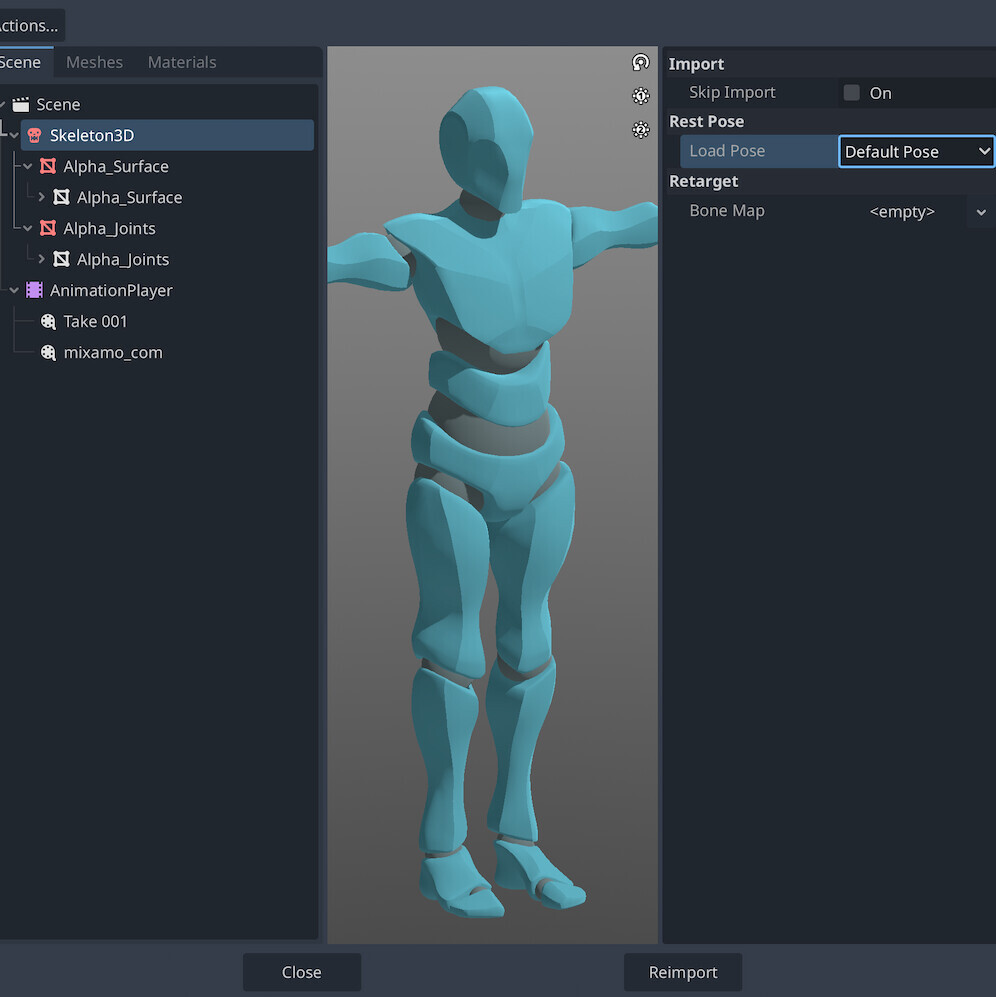Click the Close button
996x997 pixels.
tap(302, 972)
